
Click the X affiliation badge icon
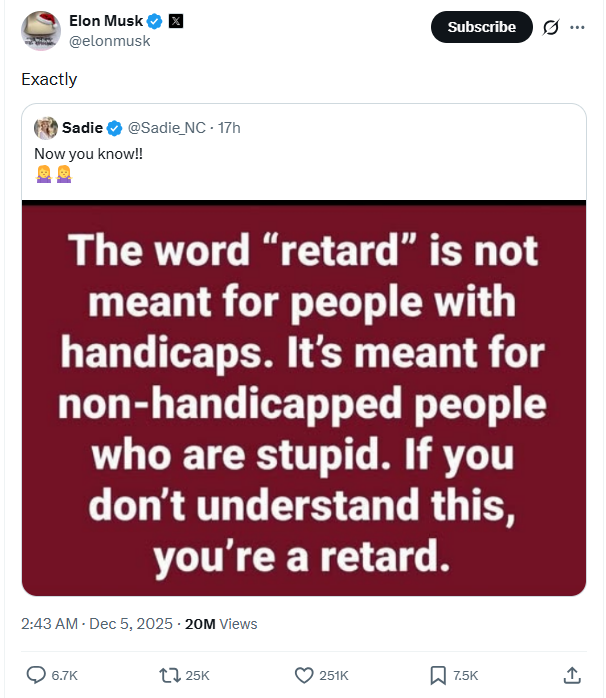176,20
